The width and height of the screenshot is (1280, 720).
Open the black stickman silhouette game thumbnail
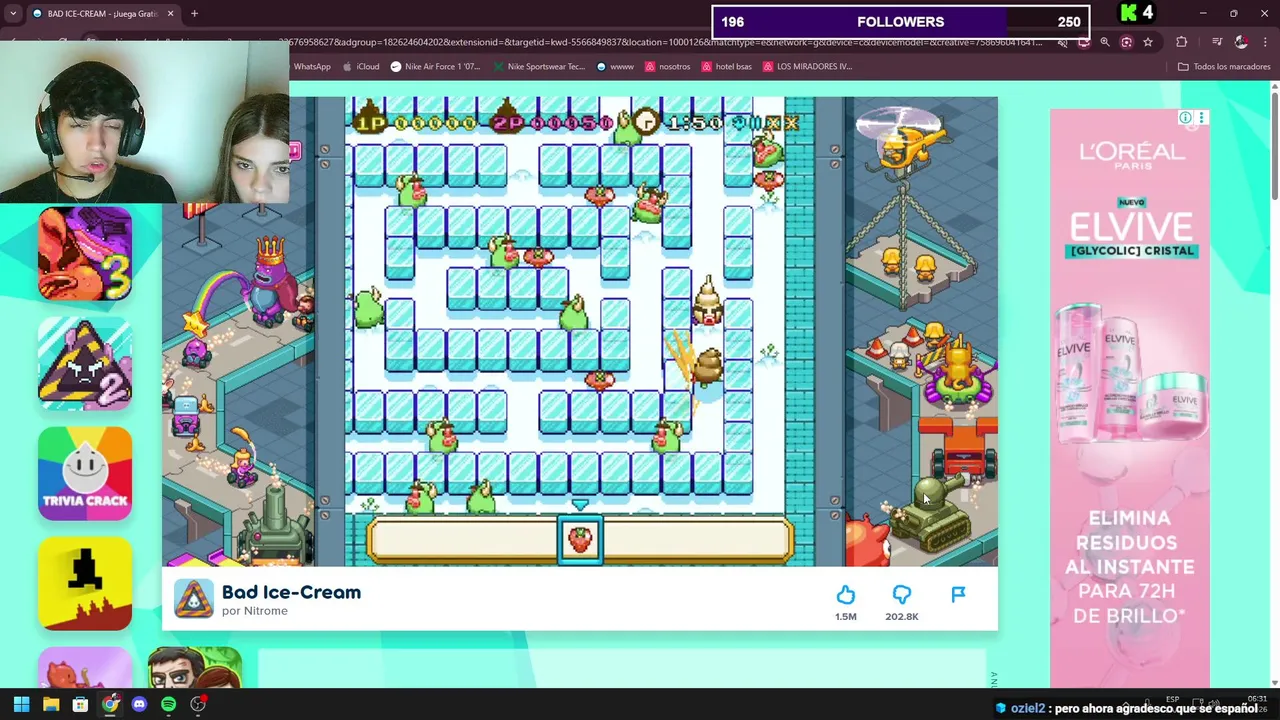(85, 584)
